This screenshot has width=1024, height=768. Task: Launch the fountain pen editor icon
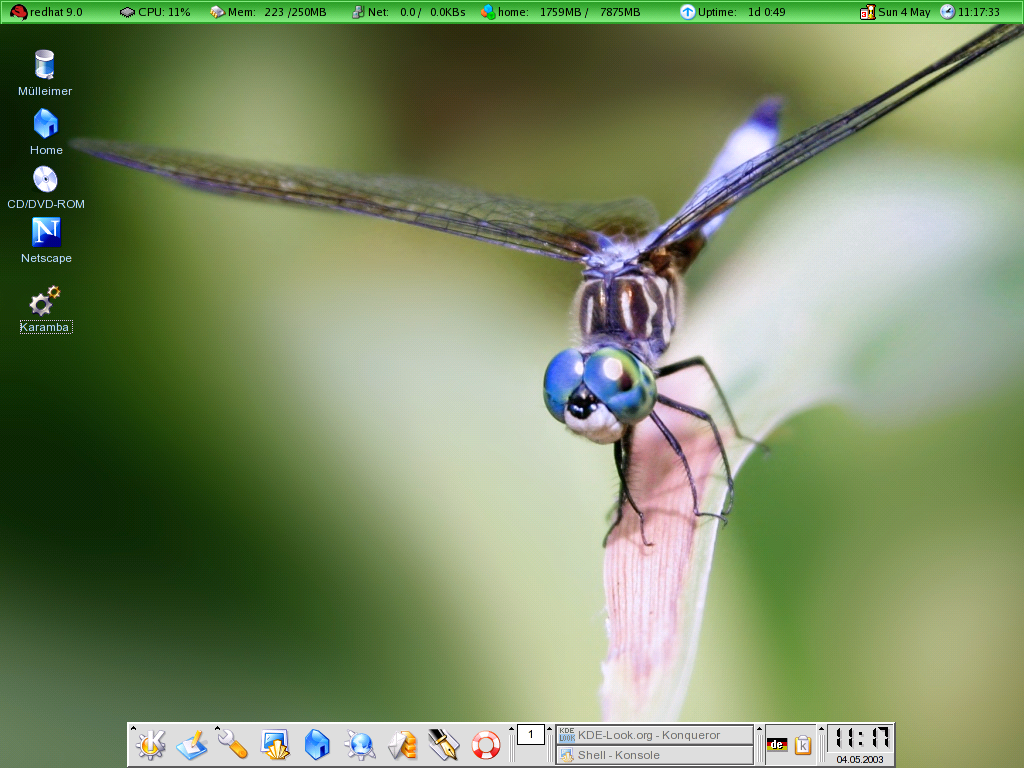(443, 745)
